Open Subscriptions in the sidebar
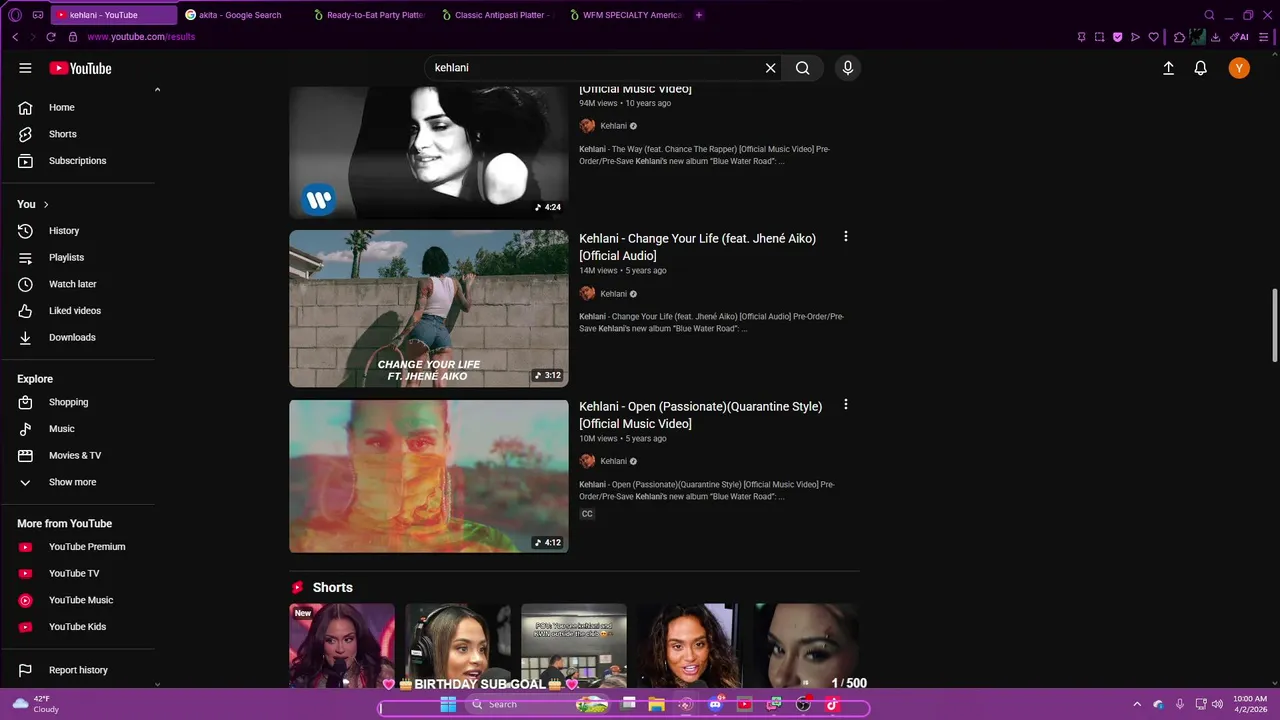 [x=80, y=160]
